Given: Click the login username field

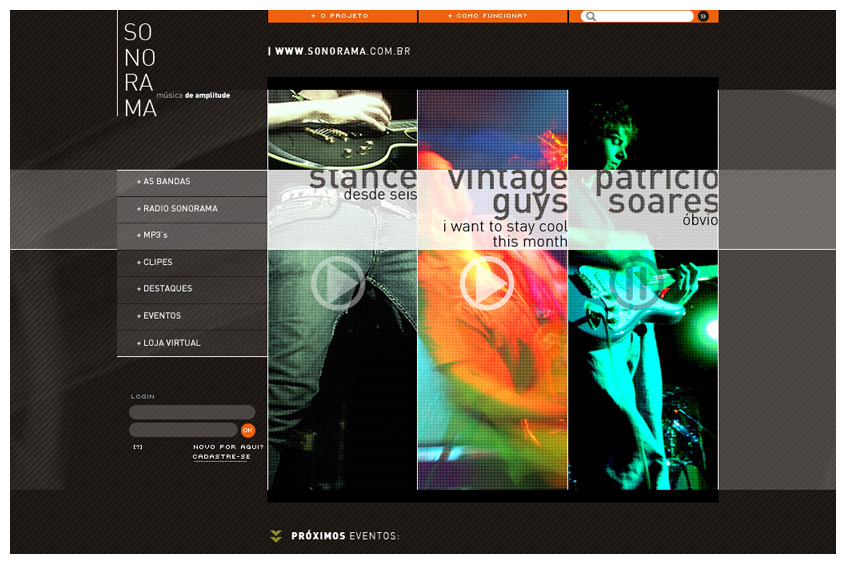Looking at the screenshot, I should [x=192, y=412].
